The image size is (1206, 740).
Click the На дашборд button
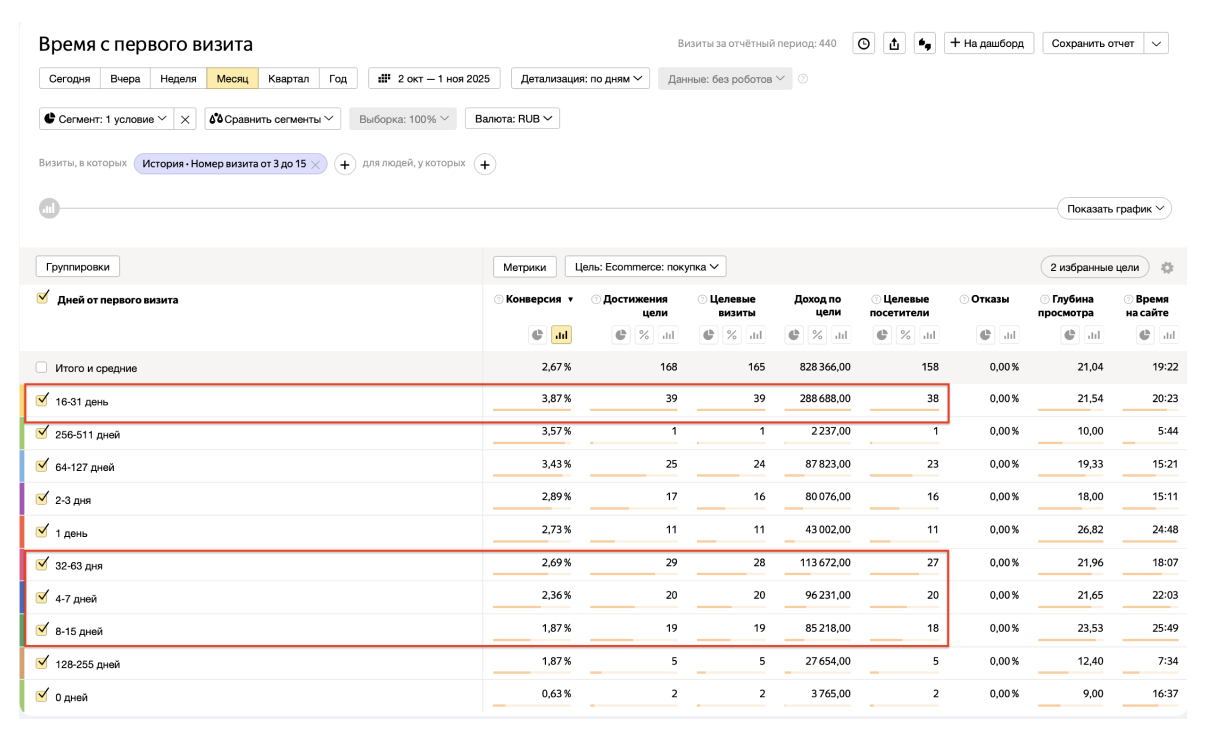(x=988, y=43)
